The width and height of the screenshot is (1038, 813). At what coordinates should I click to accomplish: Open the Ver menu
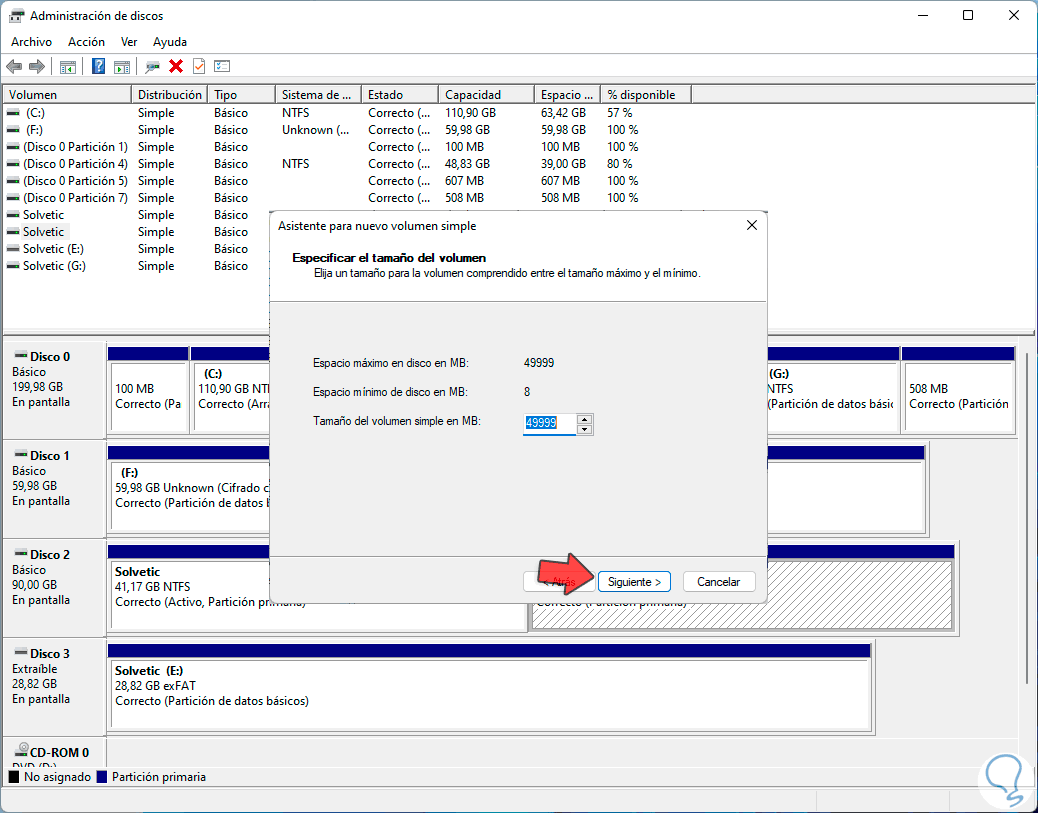point(129,42)
